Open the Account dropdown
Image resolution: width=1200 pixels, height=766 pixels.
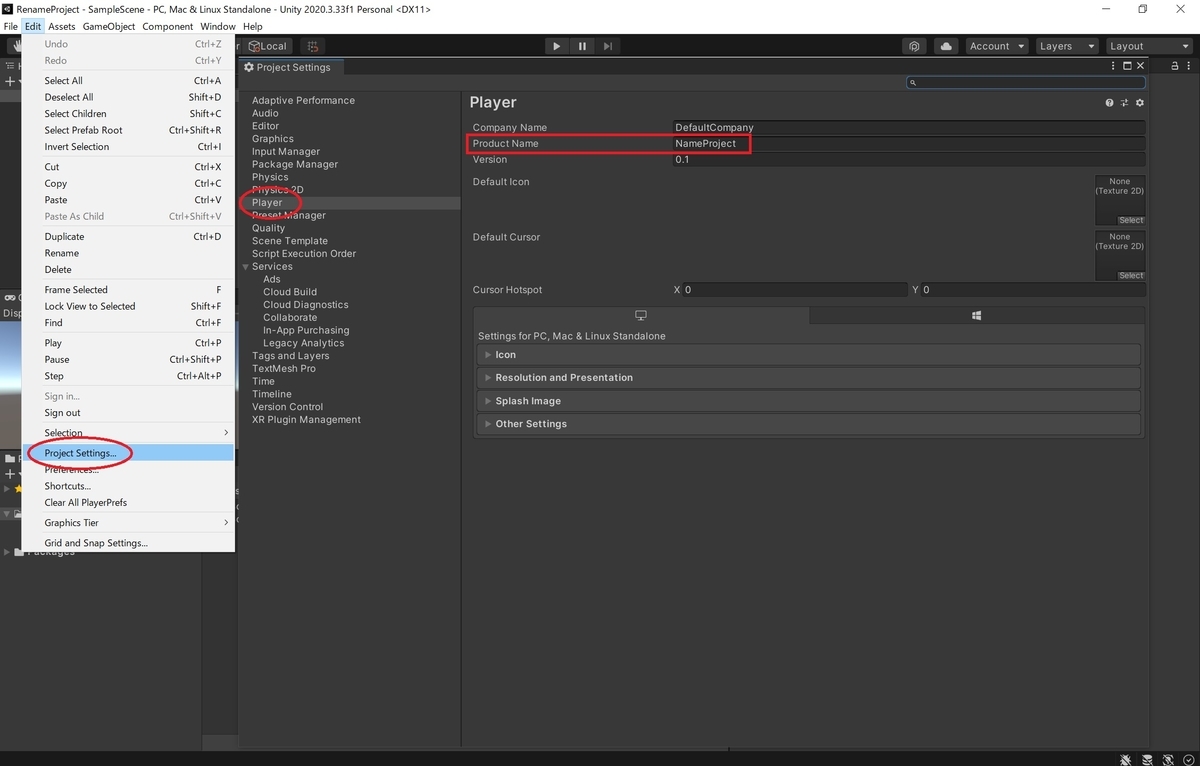tap(996, 46)
